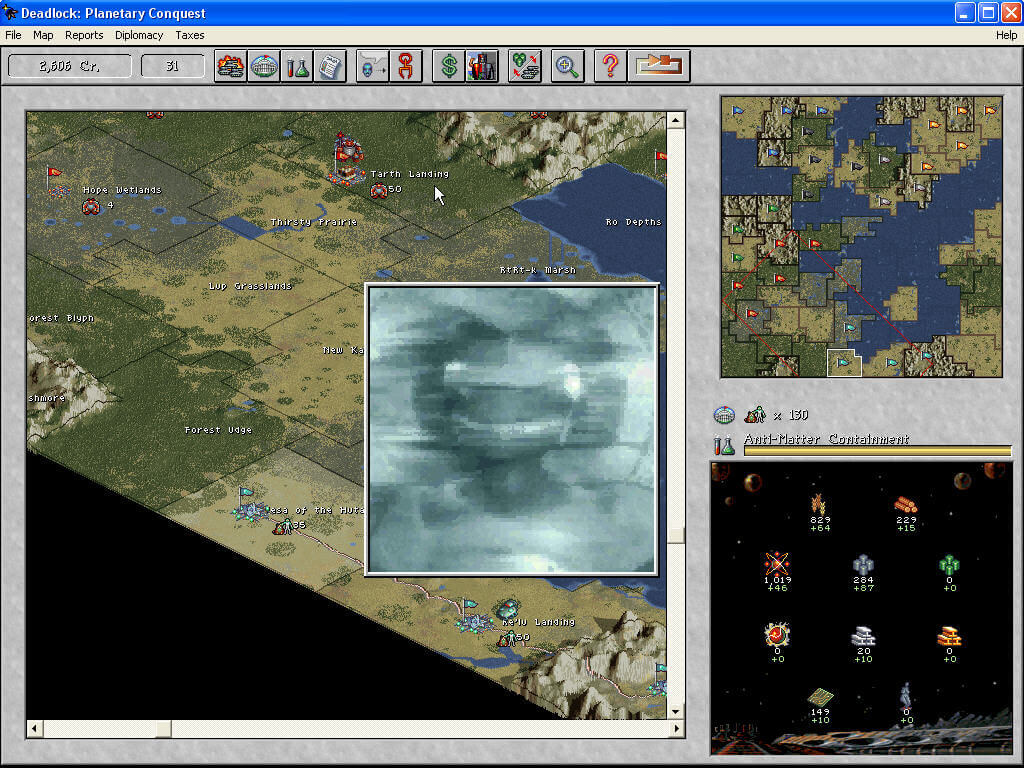Click the Hope Wetlands map label
The height and width of the screenshot is (768, 1024).
point(121,190)
